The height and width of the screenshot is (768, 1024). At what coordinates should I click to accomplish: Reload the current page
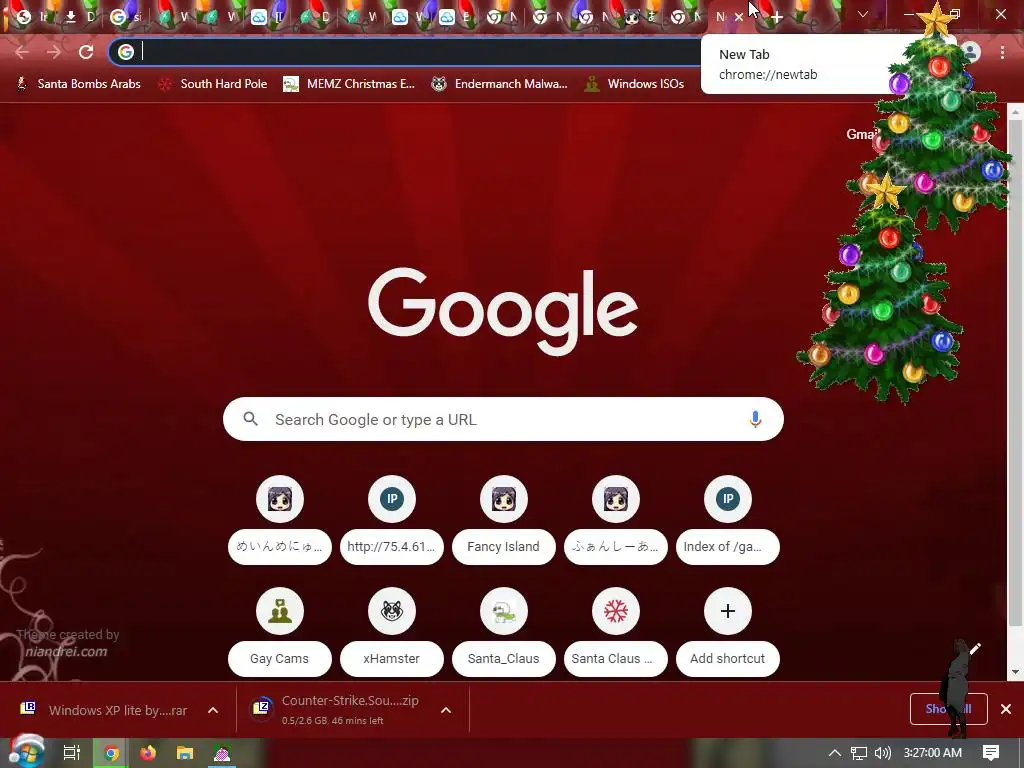[86, 52]
